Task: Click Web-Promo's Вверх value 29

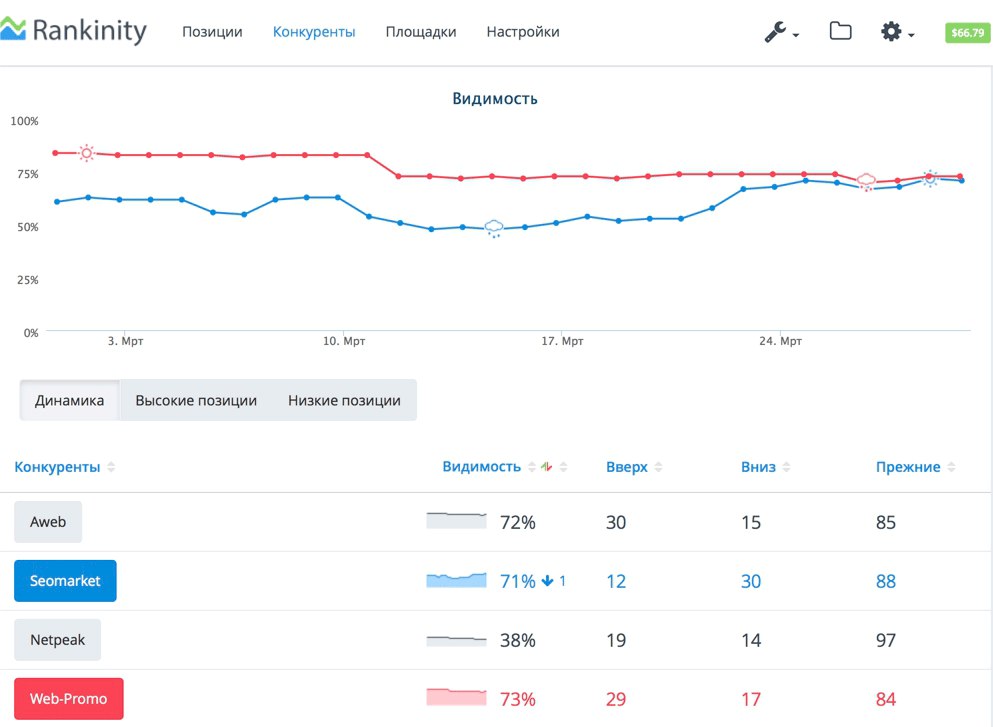Action: tap(616, 699)
